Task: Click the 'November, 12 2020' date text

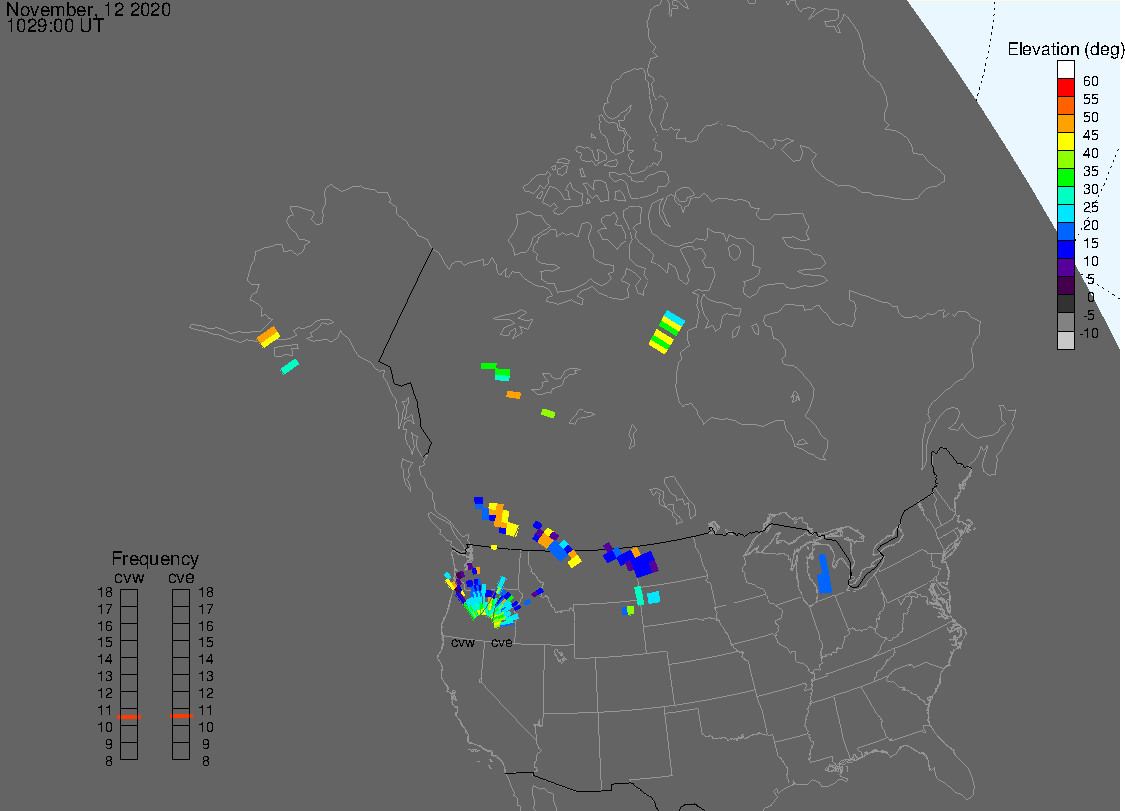Action: point(88,9)
